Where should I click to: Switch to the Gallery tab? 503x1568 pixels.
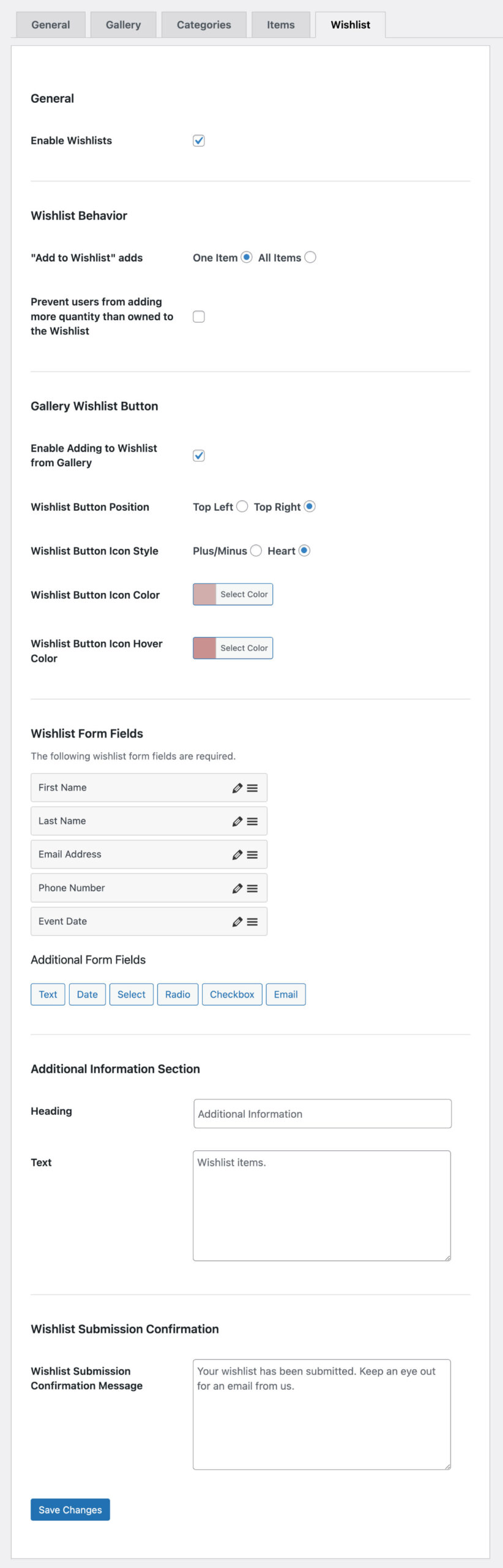pos(123,25)
